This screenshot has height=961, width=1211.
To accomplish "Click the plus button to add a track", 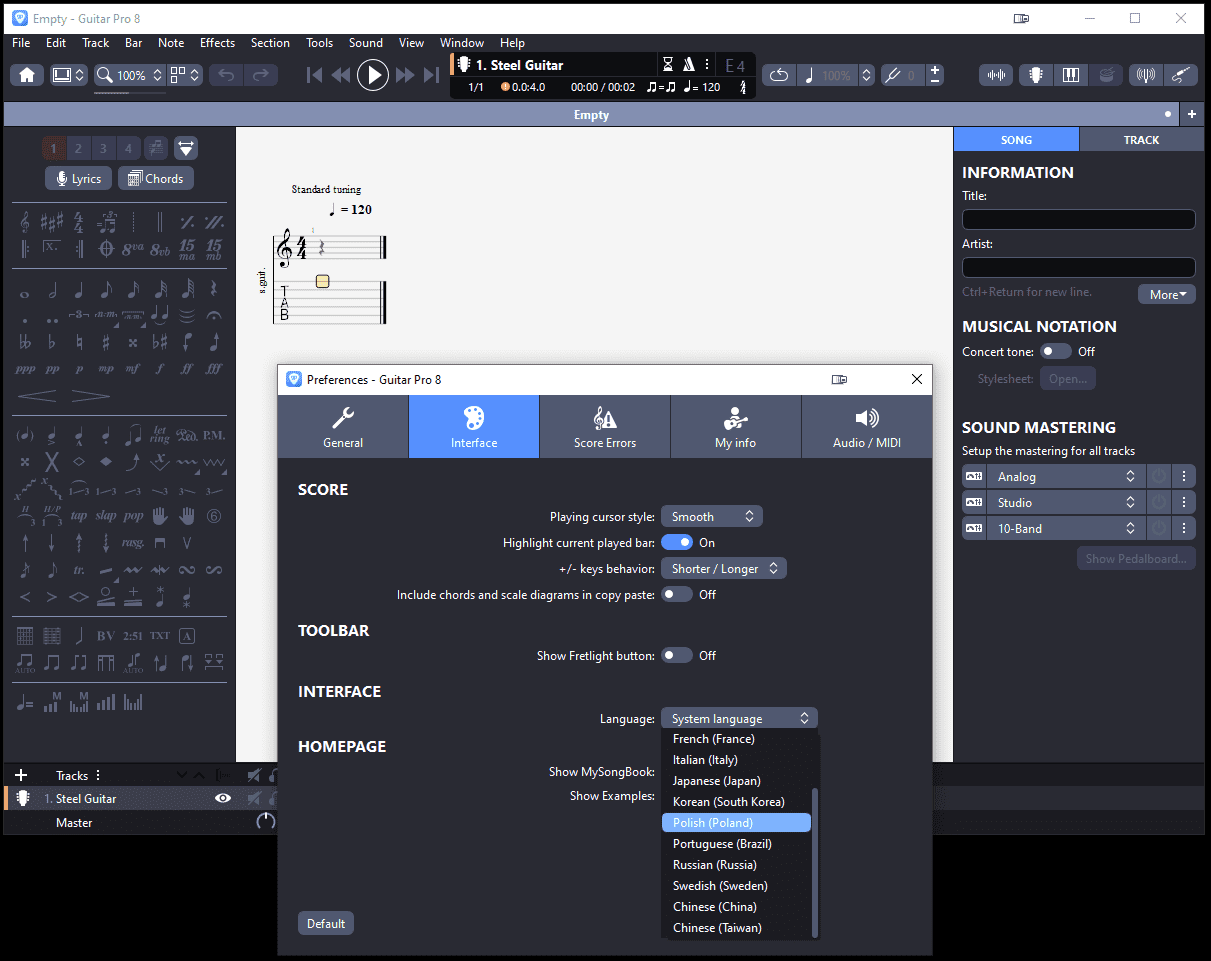I will pos(21,775).
